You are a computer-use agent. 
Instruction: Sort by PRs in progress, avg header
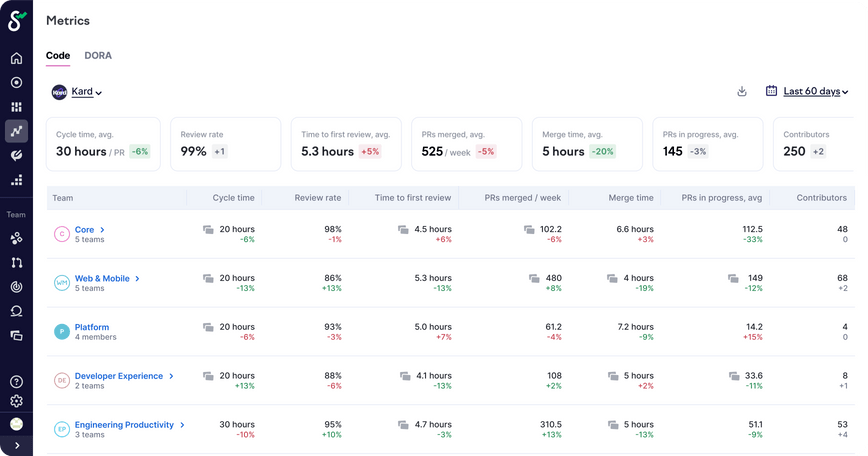click(x=722, y=198)
